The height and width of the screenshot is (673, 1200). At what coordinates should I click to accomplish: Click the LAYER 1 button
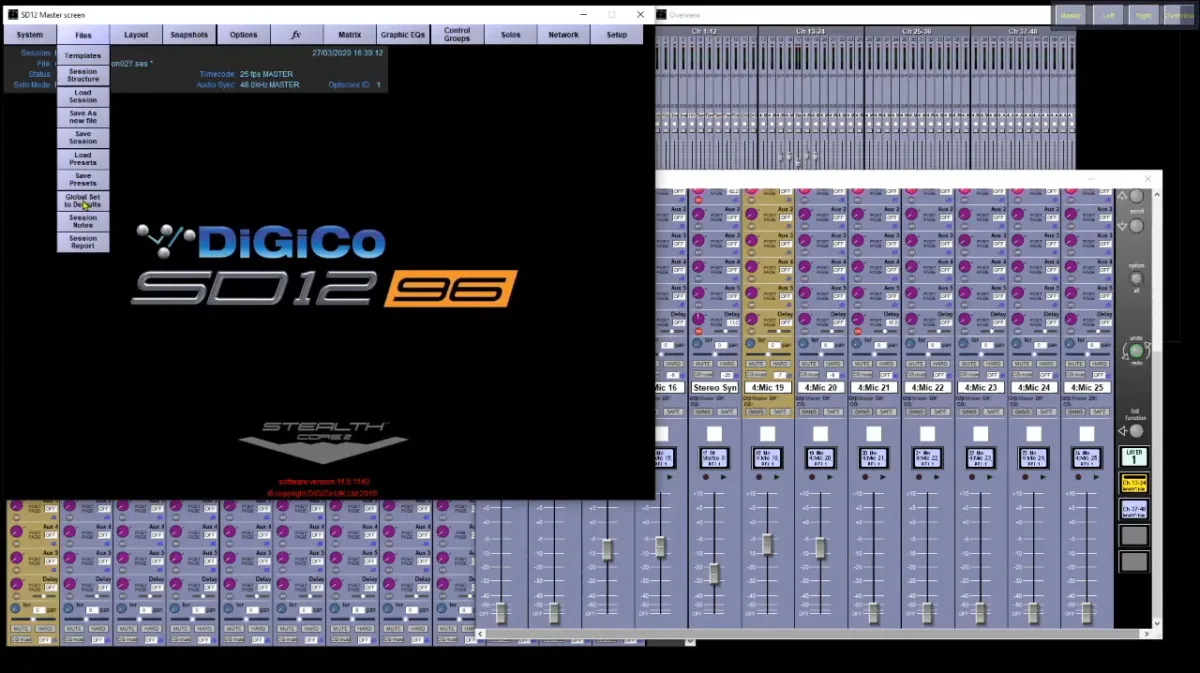click(1134, 457)
